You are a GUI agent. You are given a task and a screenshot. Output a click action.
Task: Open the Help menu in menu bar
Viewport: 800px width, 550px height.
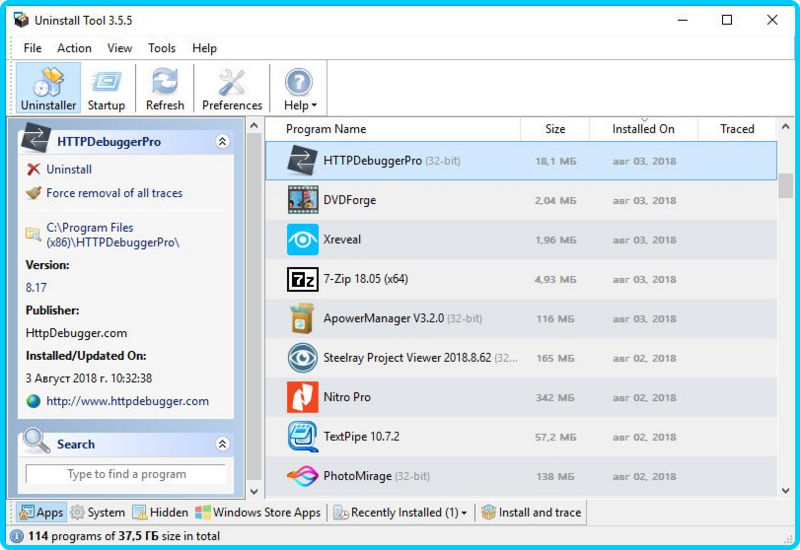(x=204, y=48)
